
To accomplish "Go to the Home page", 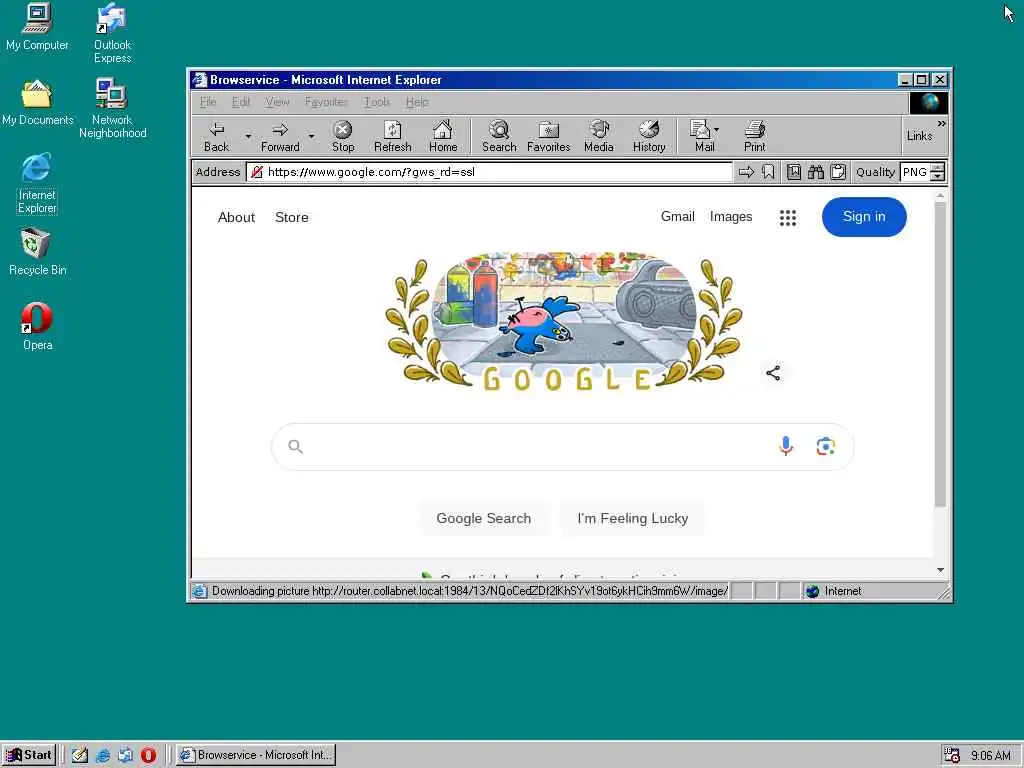I will click(443, 136).
